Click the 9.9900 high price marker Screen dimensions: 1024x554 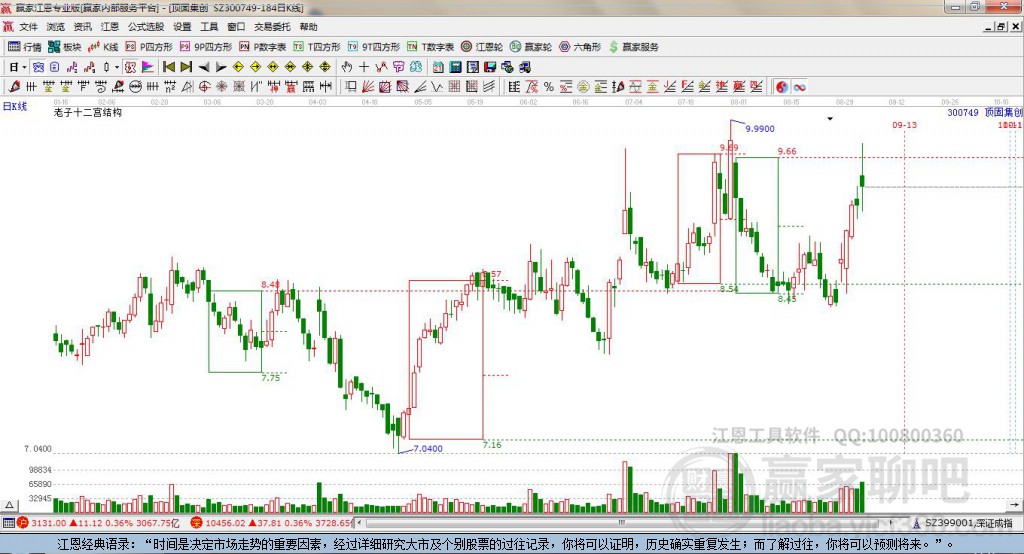pyautogui.click(x=759, y=129)
